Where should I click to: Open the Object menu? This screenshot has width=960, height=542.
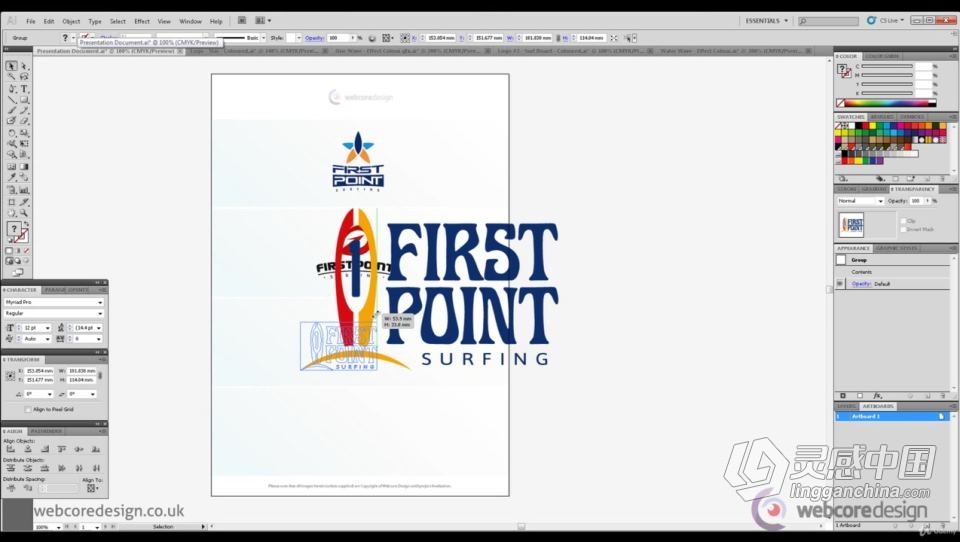(71, 21)
